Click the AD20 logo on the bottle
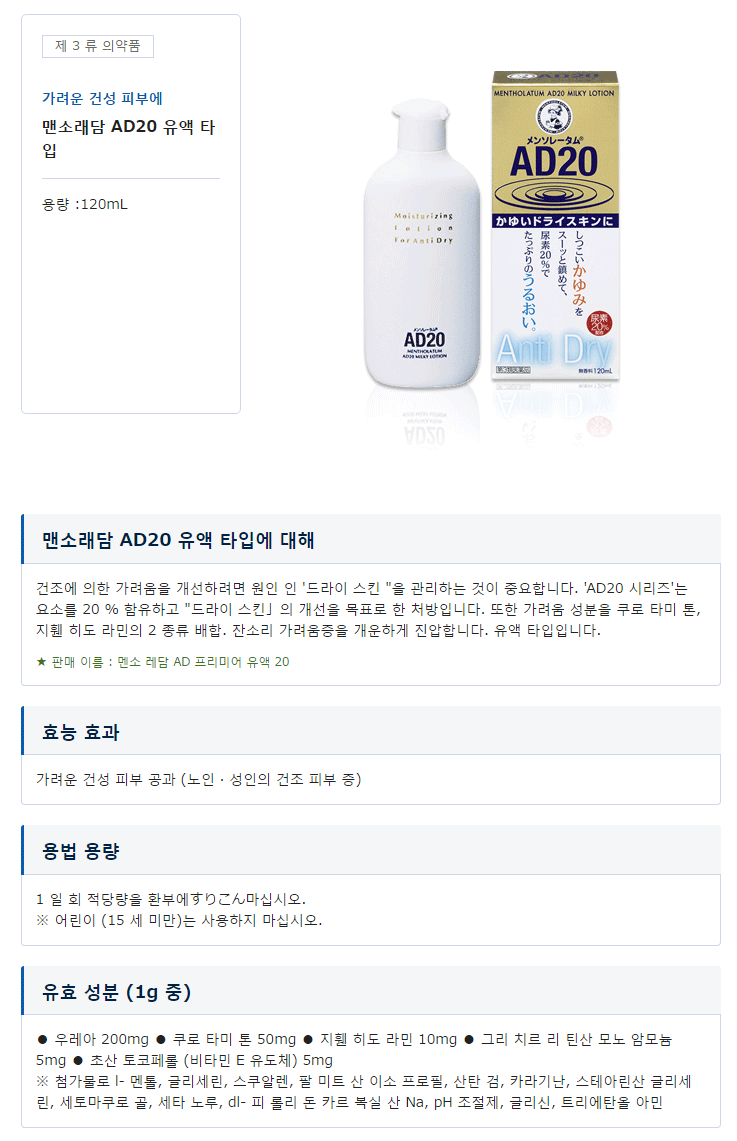This screenshot has height=1141, width=737. pos(424,340)
